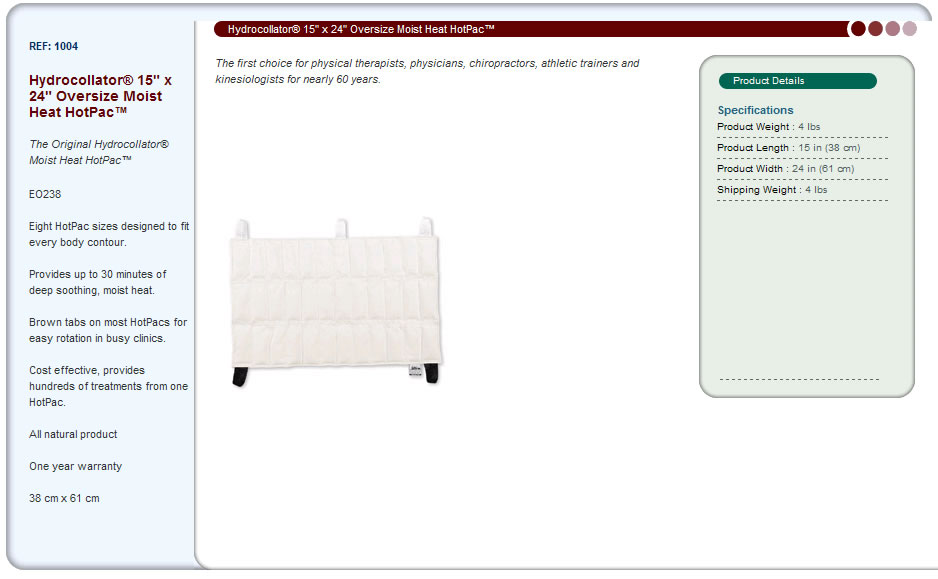The height and width of the screenshot is (579, 938).
Task: Click the third dusty-pink circle icon
Action: coord(893,29)
